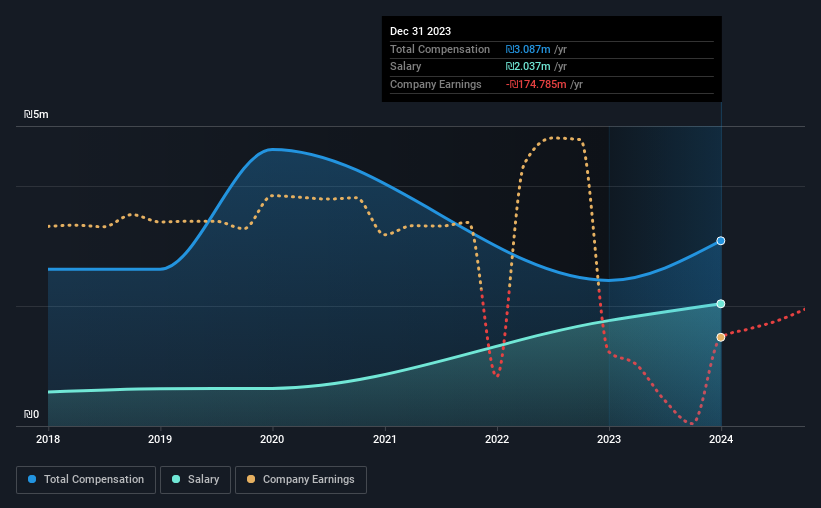
Task: Select the 2024 x-axis label
Action: coord(721,439)
